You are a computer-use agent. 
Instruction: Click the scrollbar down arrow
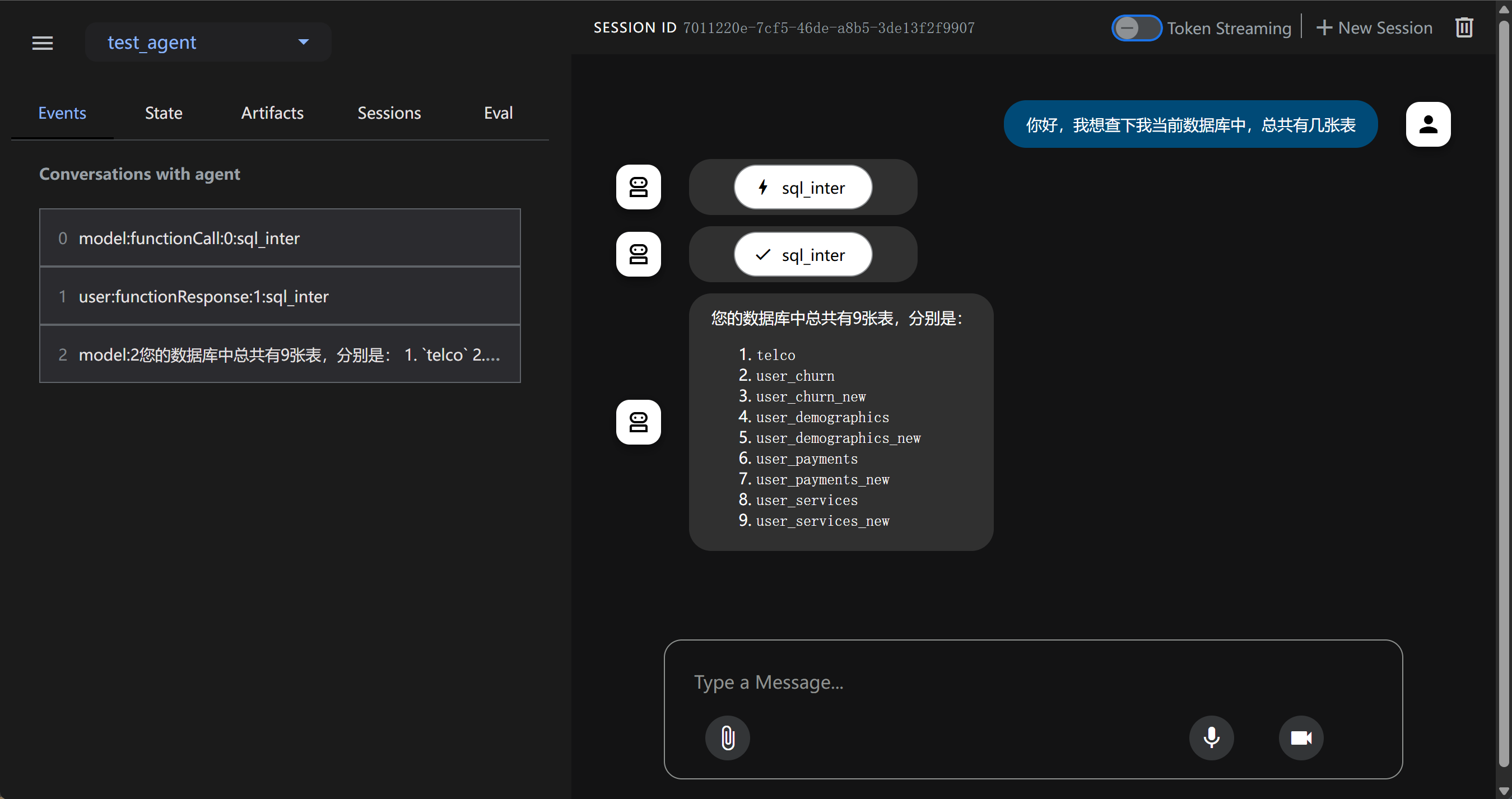click(x=1503, y=791)
